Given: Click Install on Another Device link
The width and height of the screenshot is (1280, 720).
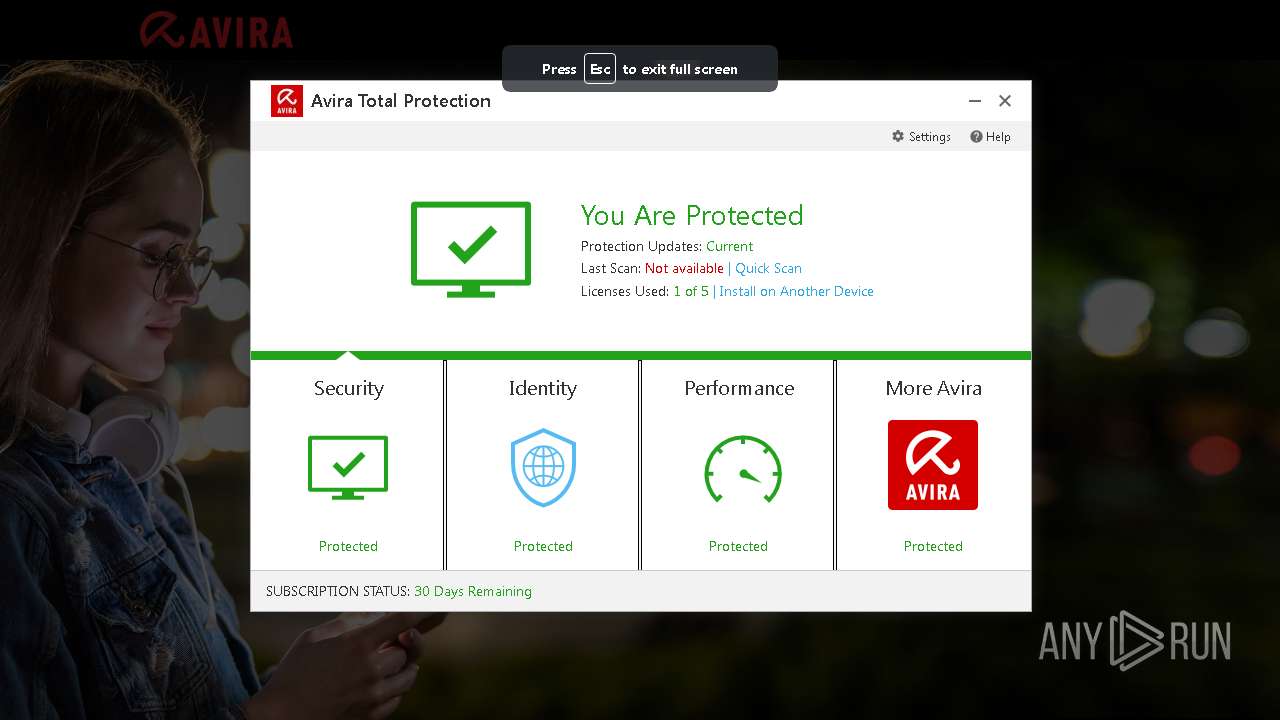Looking at the screenshot, I should pos(796,291).
